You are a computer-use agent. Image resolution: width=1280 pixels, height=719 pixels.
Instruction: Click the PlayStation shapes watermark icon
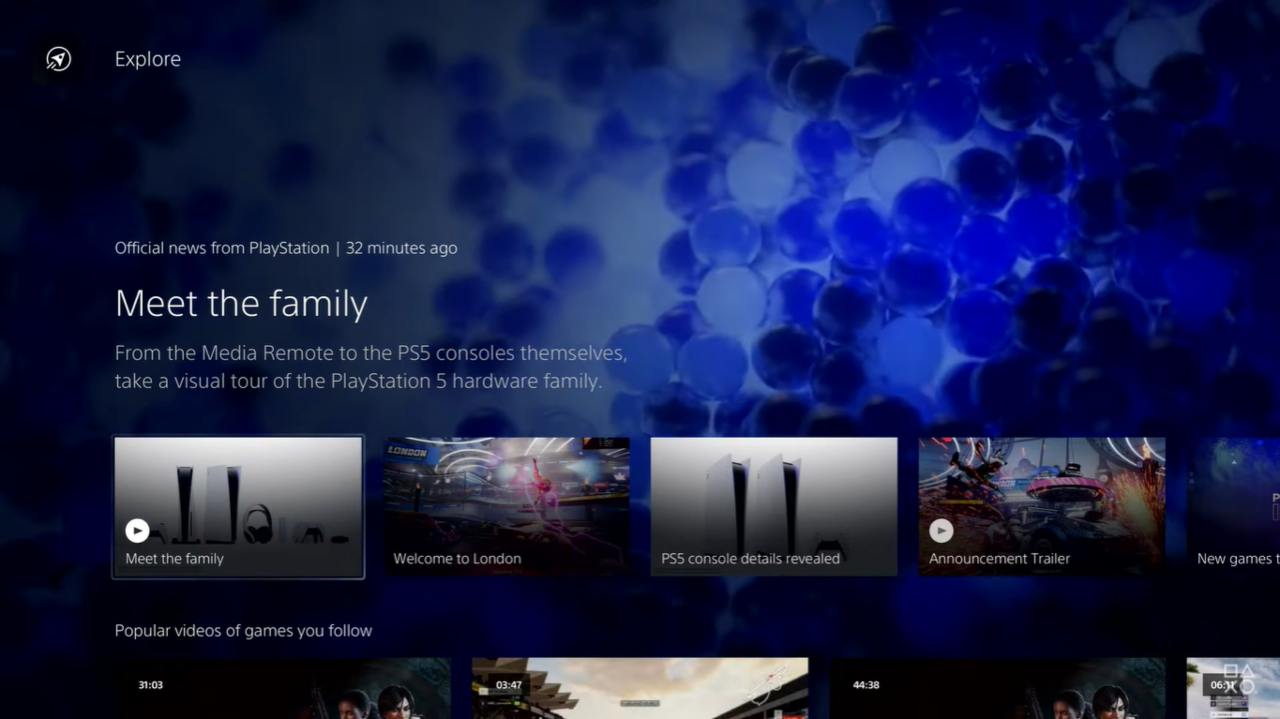pos(1240,679)
